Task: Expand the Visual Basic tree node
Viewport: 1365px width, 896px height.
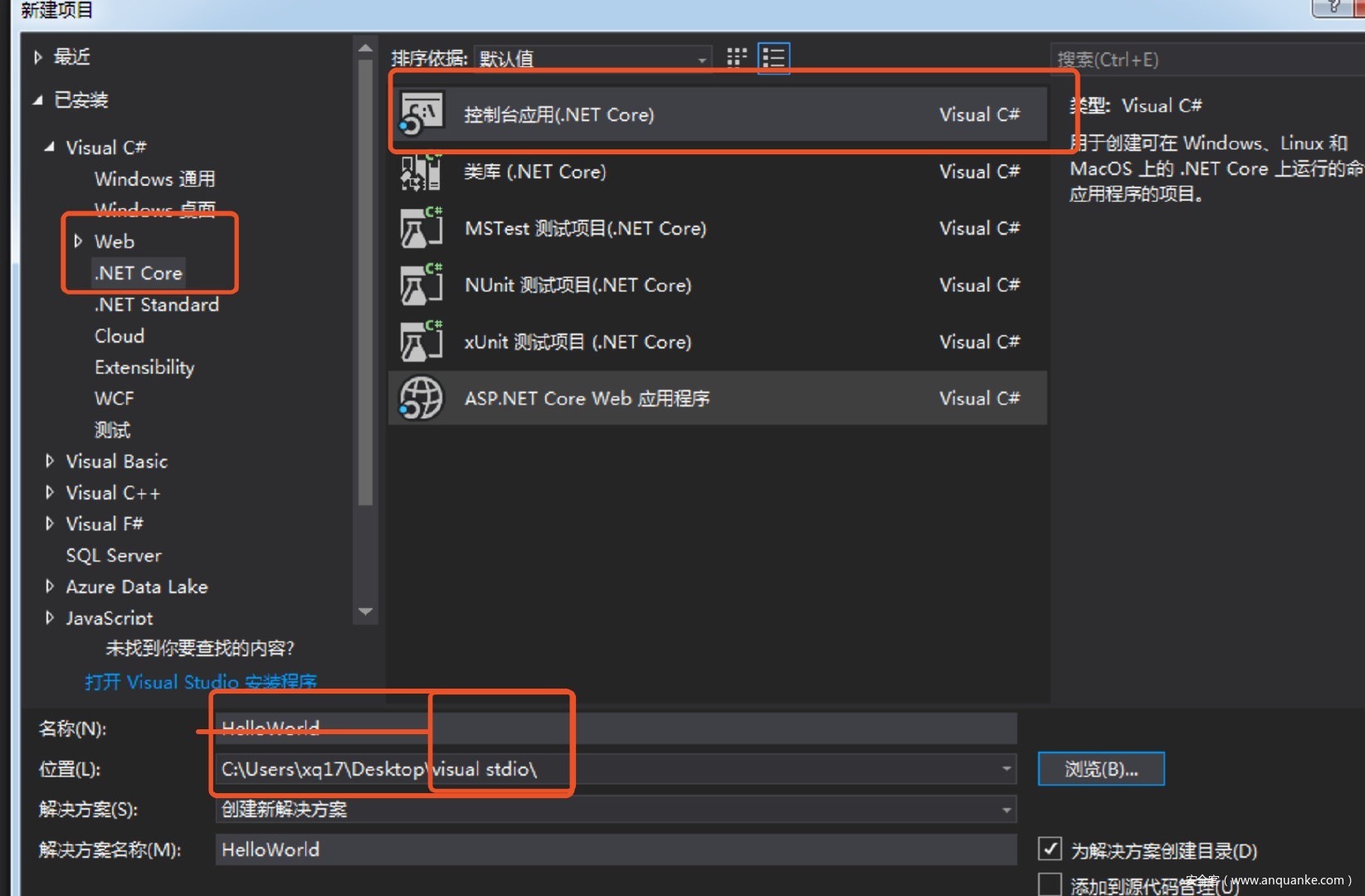Action: [50, 461]
